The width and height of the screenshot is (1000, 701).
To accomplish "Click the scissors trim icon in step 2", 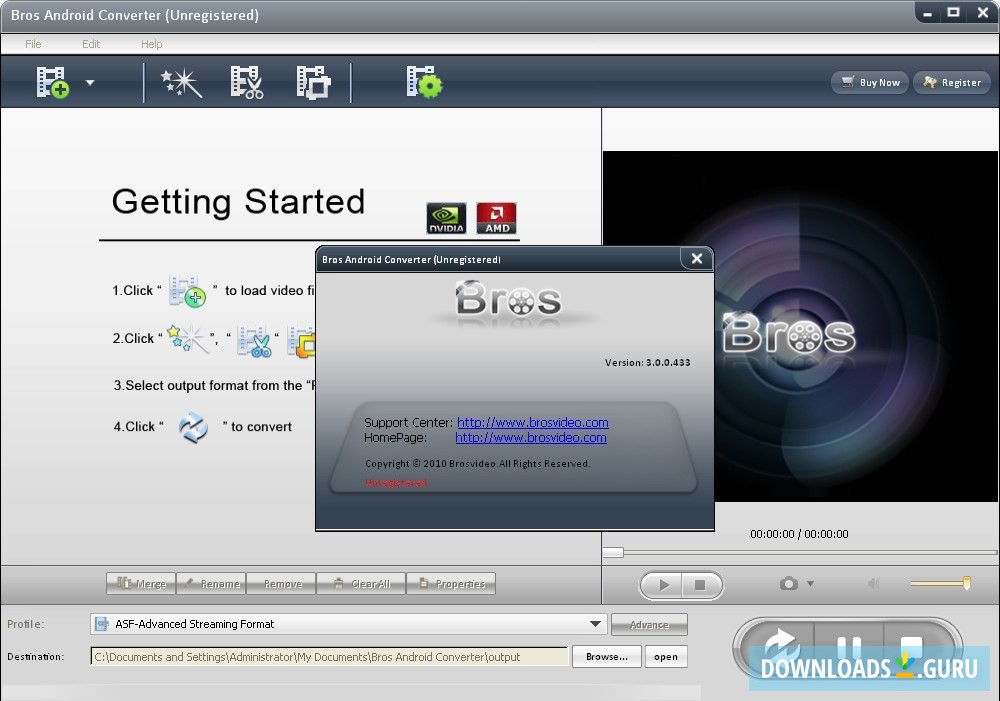I will [x=254, y=340].
